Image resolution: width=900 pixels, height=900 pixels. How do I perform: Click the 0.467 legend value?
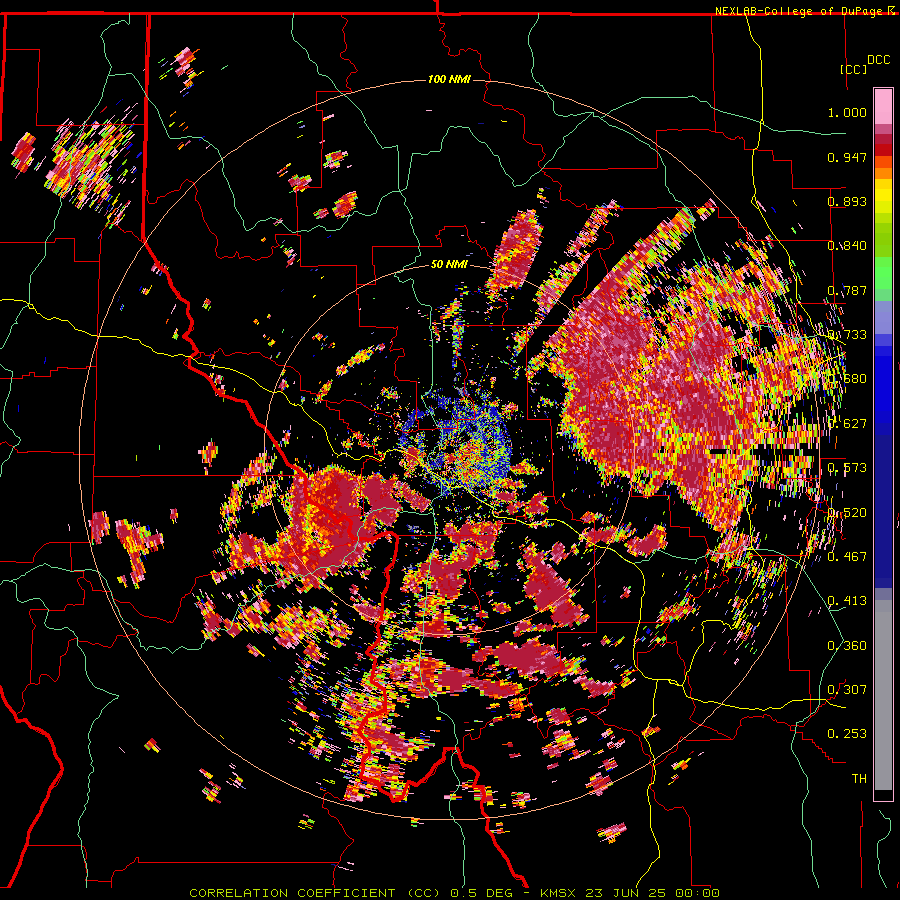pos(847,557)
